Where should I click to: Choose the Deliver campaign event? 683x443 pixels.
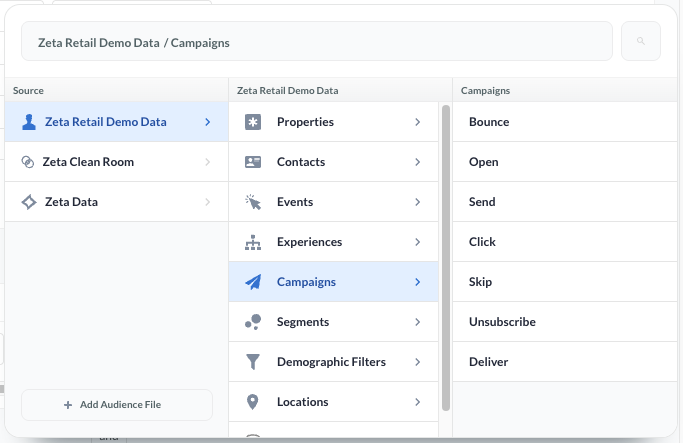point(565,362)
